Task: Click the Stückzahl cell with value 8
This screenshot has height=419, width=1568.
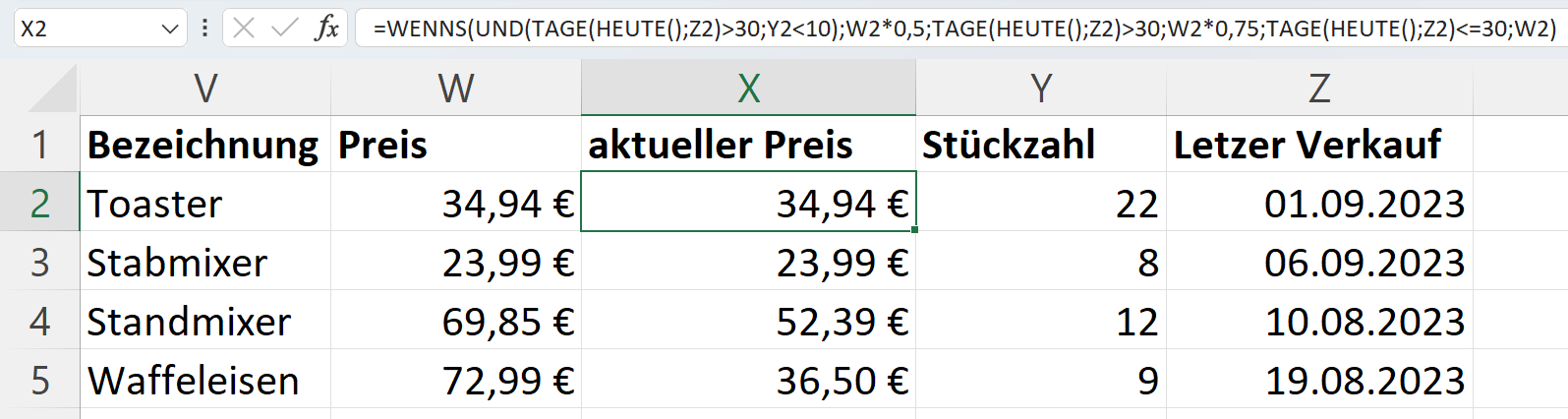Action: [x=1041, y=263]
